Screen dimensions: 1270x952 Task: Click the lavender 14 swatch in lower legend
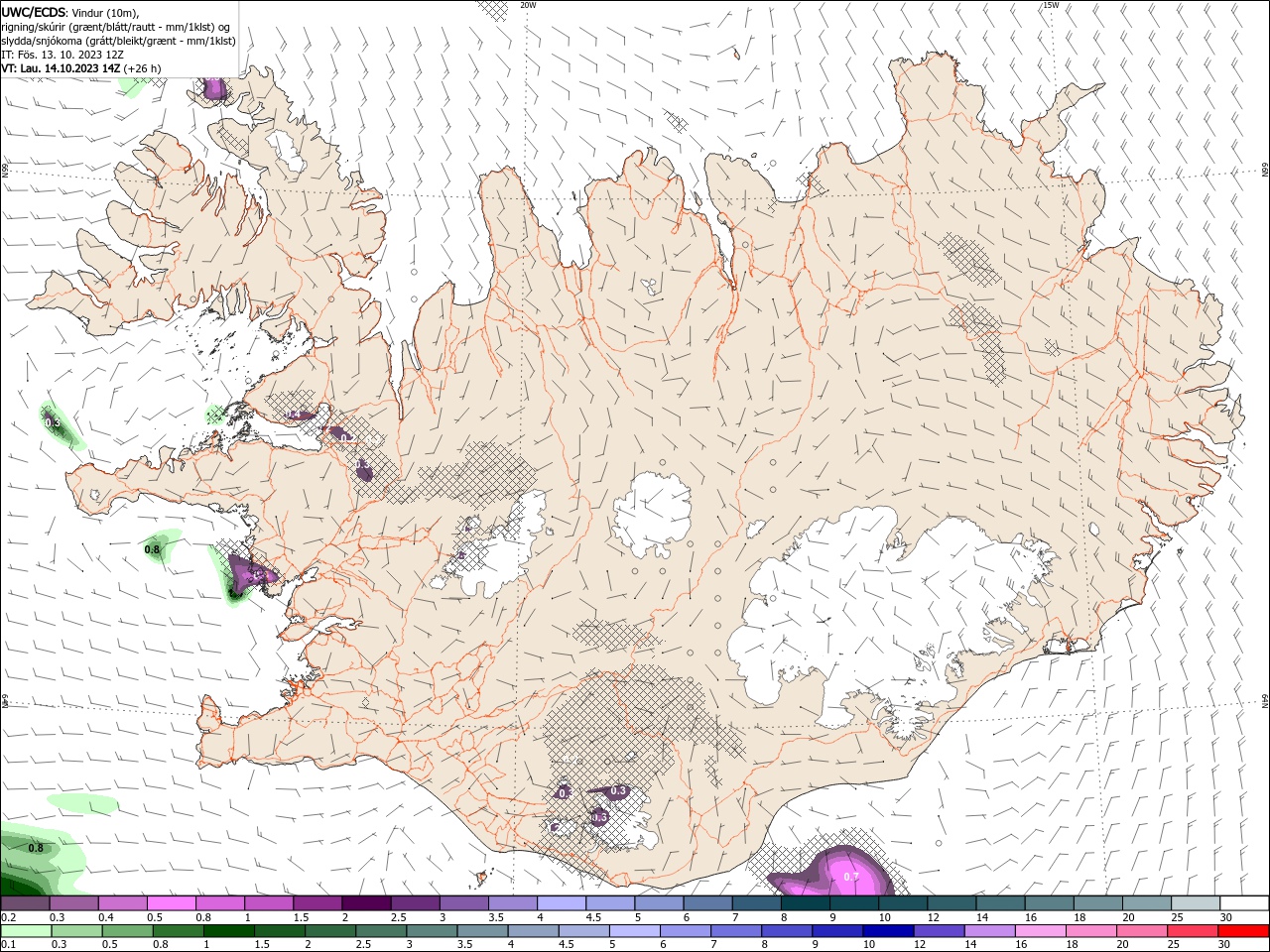click(989, 931)
